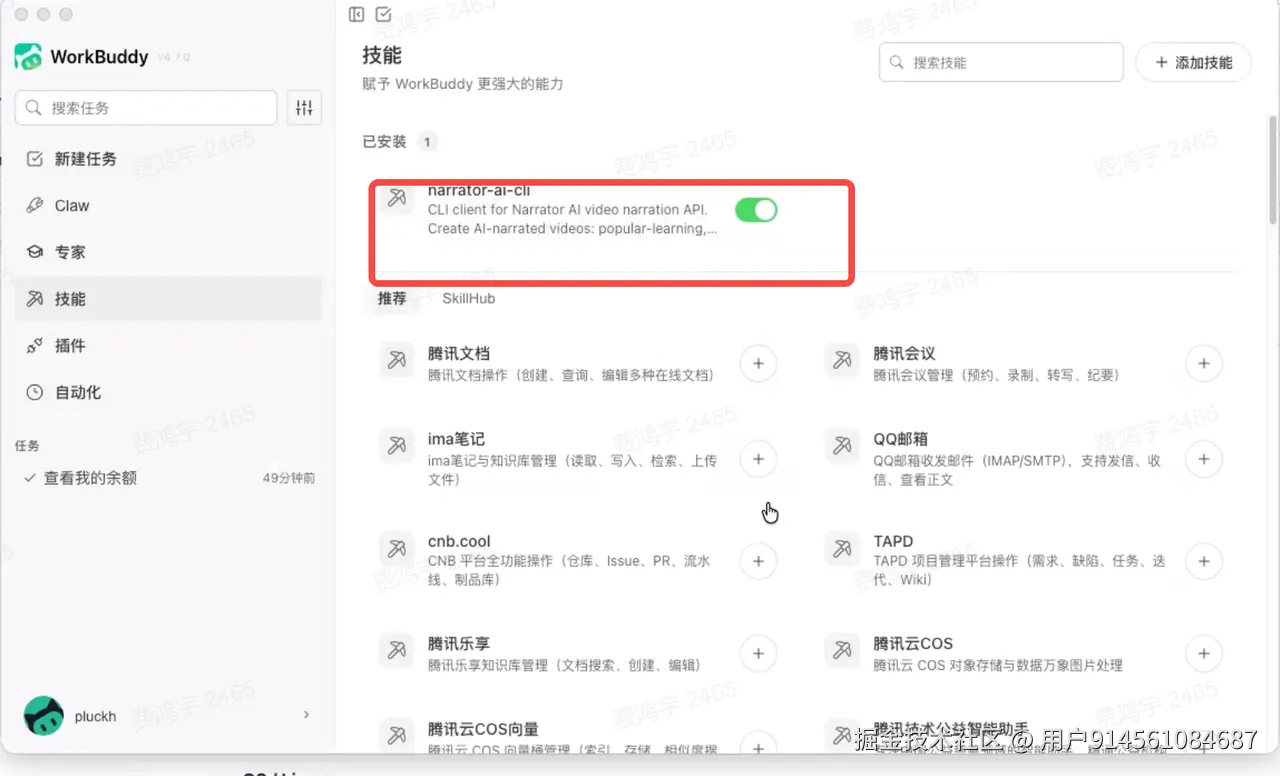
Task: Focus the 搜索技能 search field
Action: pos(1001,62)
